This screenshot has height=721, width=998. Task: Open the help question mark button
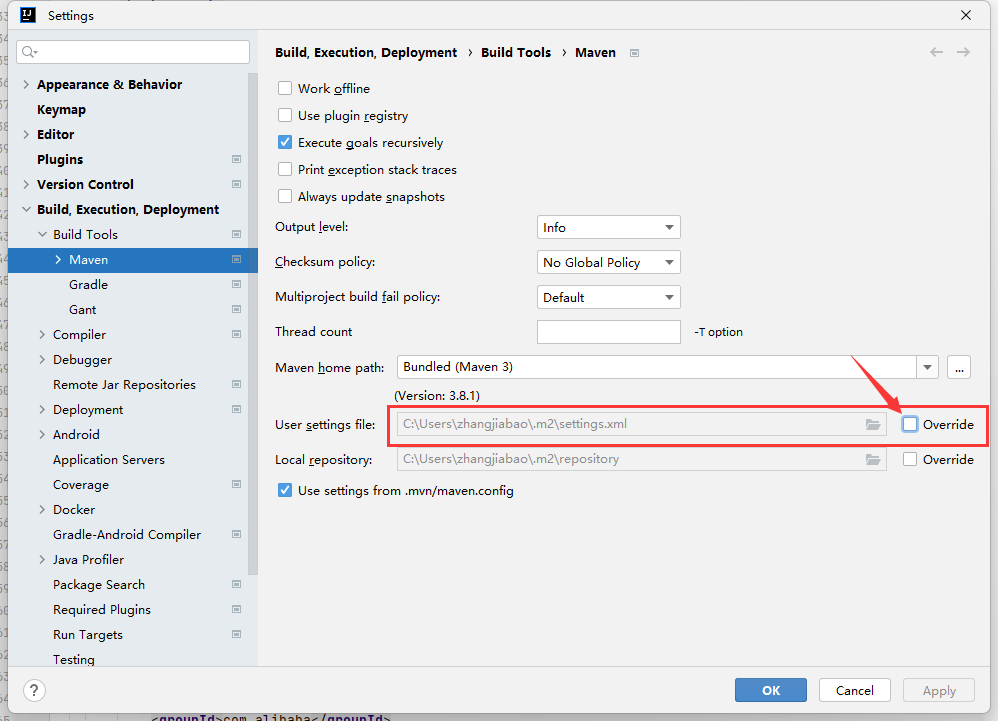[x=34, y=690]
